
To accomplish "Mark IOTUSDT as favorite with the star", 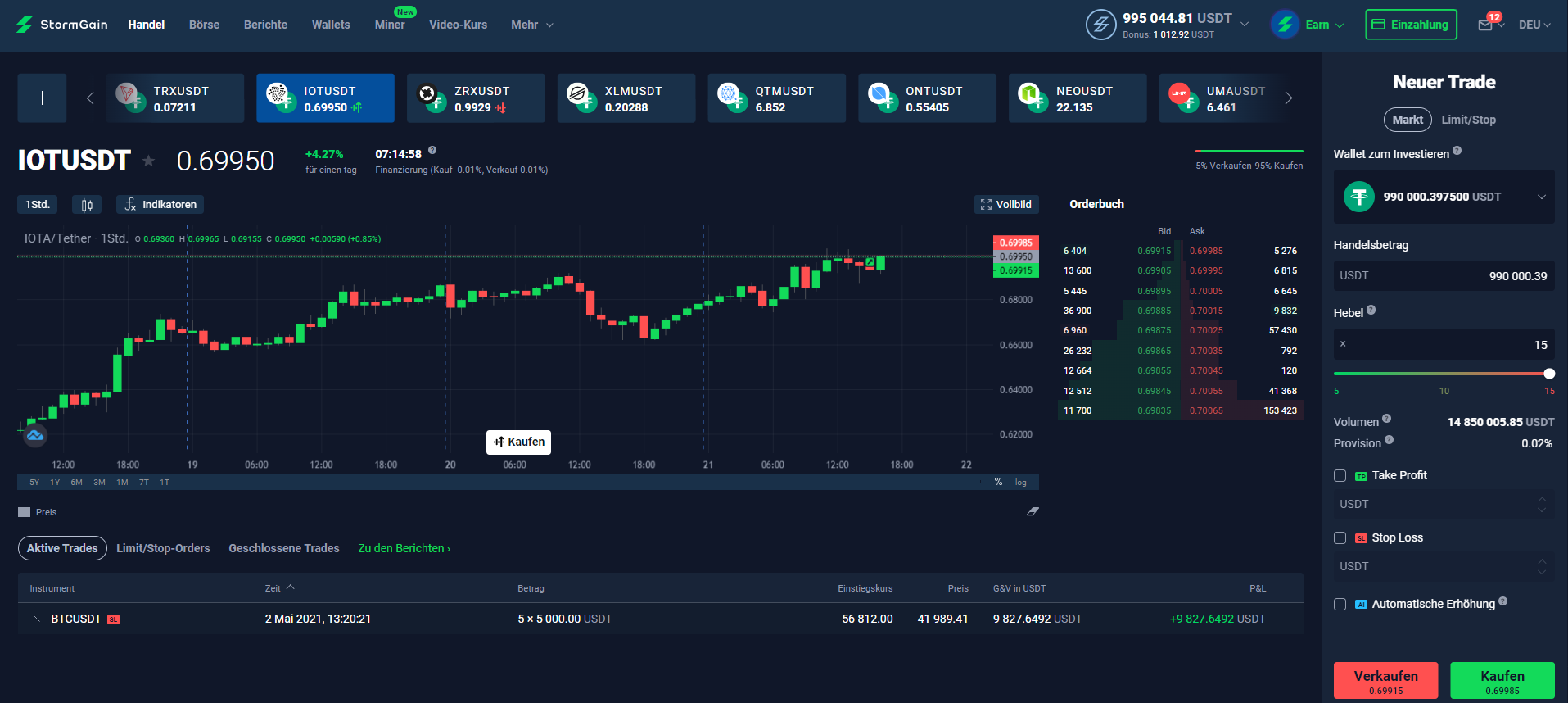I will click(148, 161).
